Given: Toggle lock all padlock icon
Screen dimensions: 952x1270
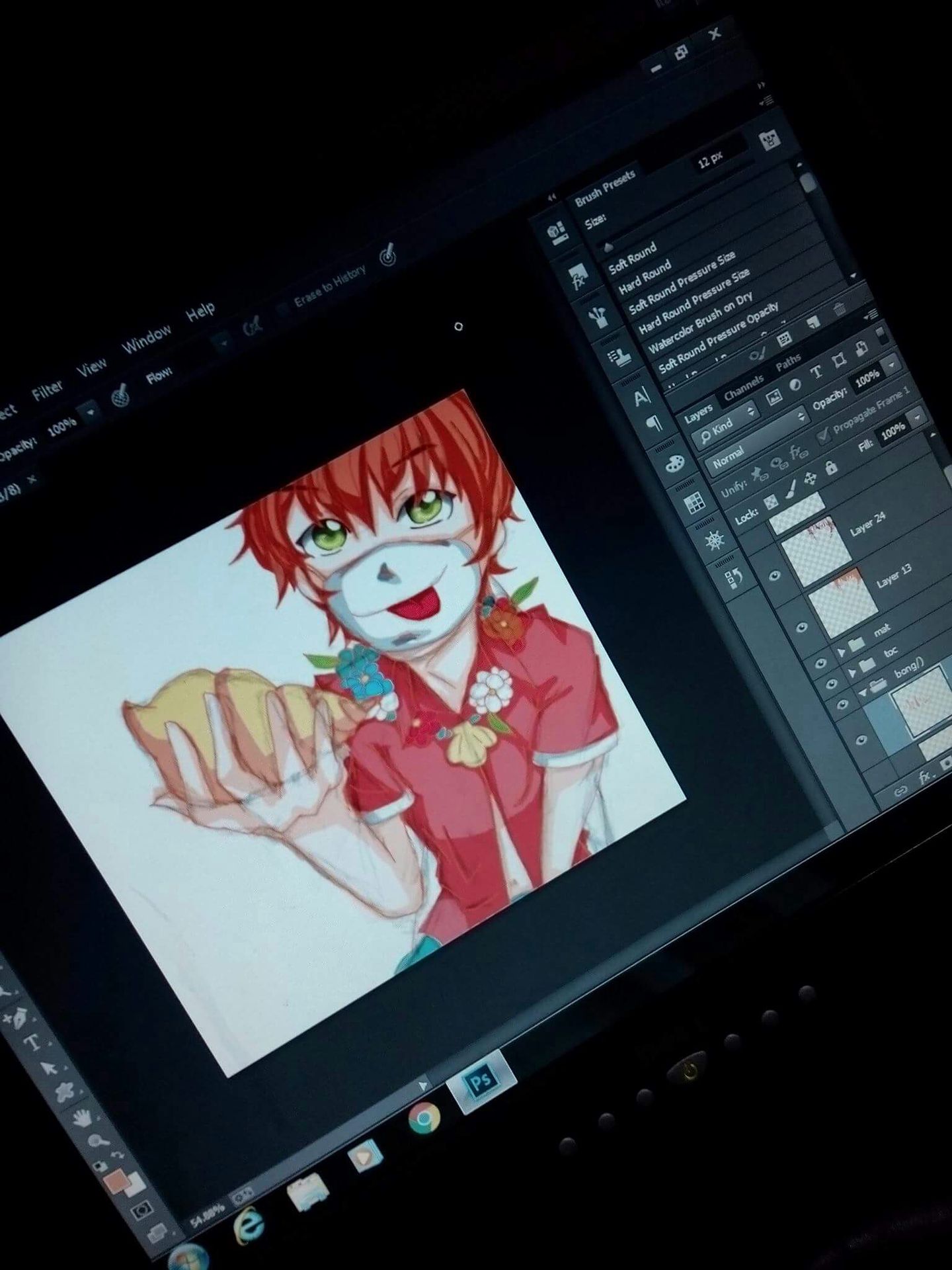Looking at the screenshot, I should (x=831, y=467).
